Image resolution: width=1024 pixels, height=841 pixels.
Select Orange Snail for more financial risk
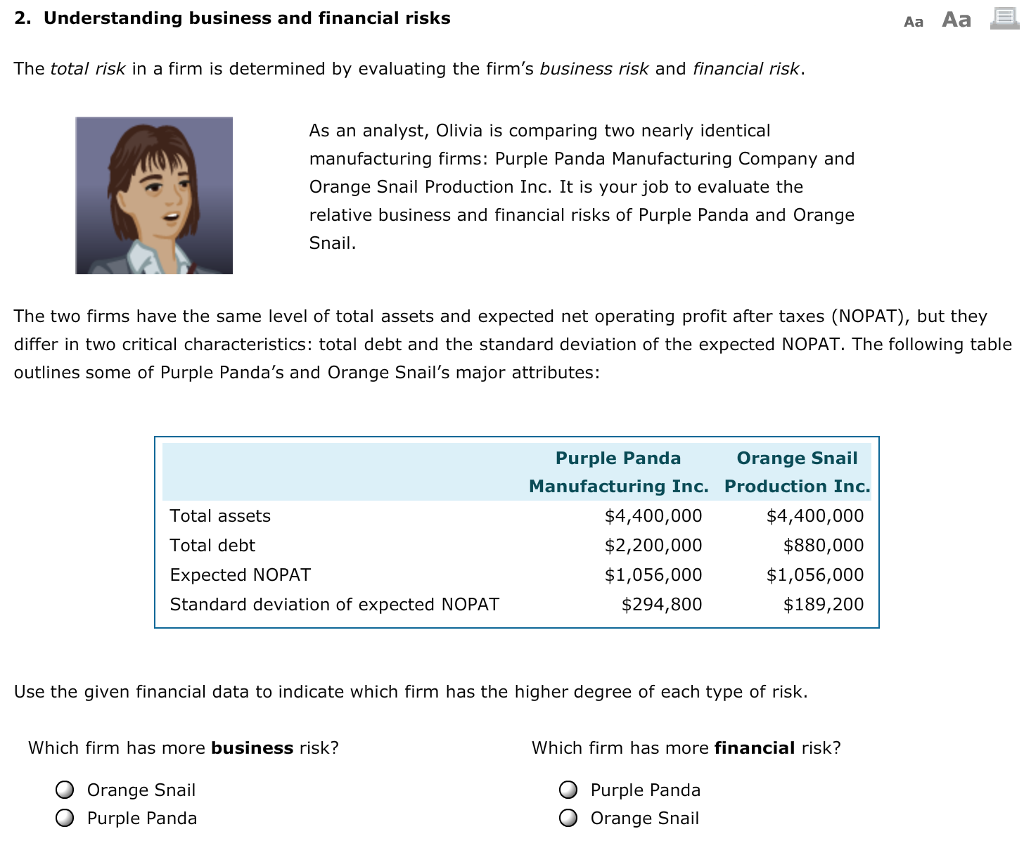pos(568,817)
